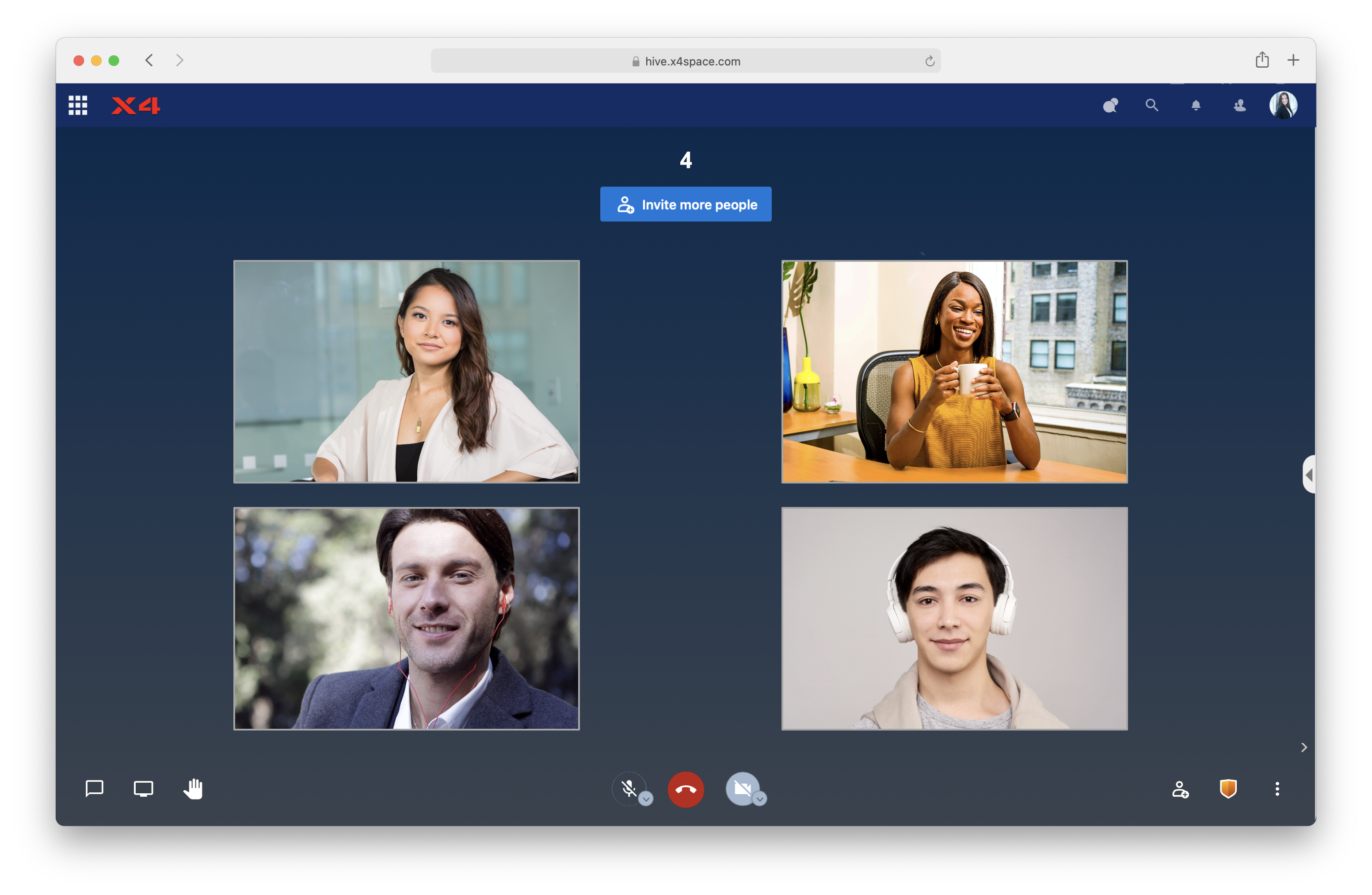The image size is (1372, 895).
Task: Open contacts icon in header
Action: click(1239, 106)
